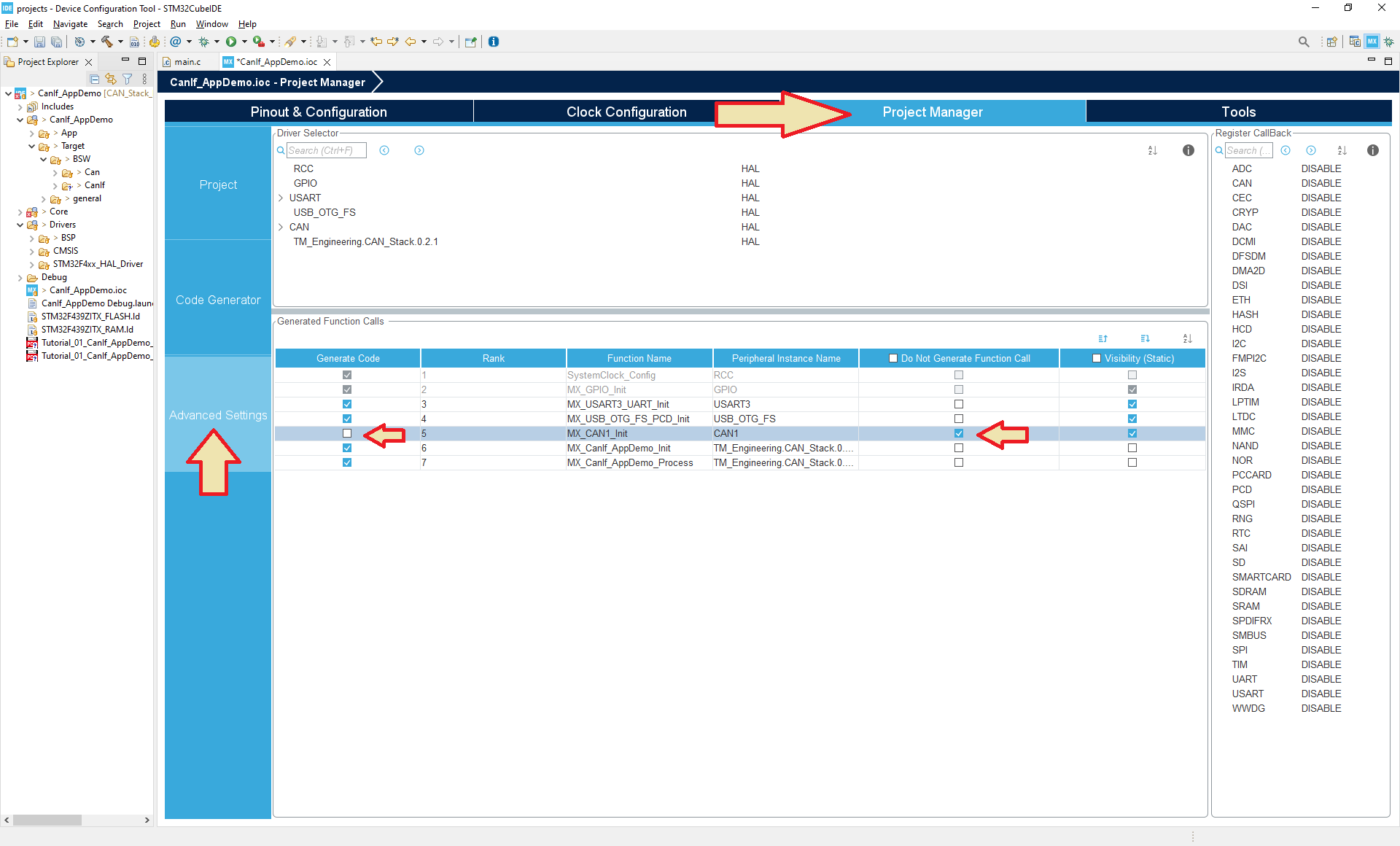
Task: Click the New file toolbar icon
Action: [12, 42]
